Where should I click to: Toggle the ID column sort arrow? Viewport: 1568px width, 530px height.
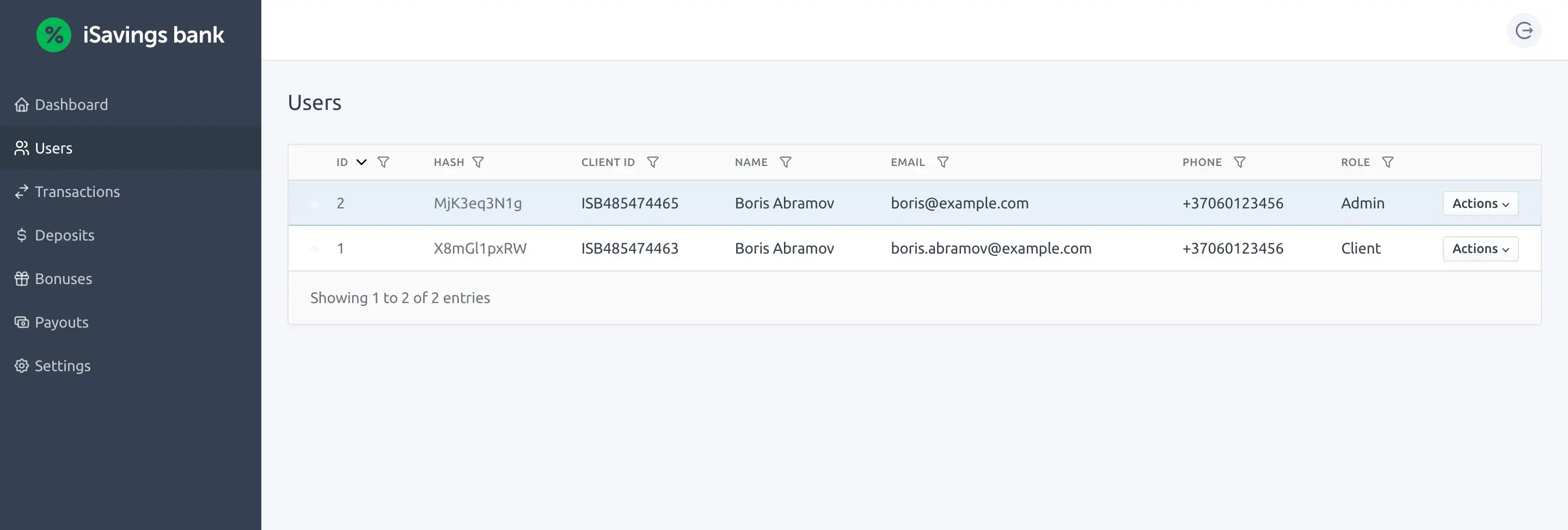(361, 162)
